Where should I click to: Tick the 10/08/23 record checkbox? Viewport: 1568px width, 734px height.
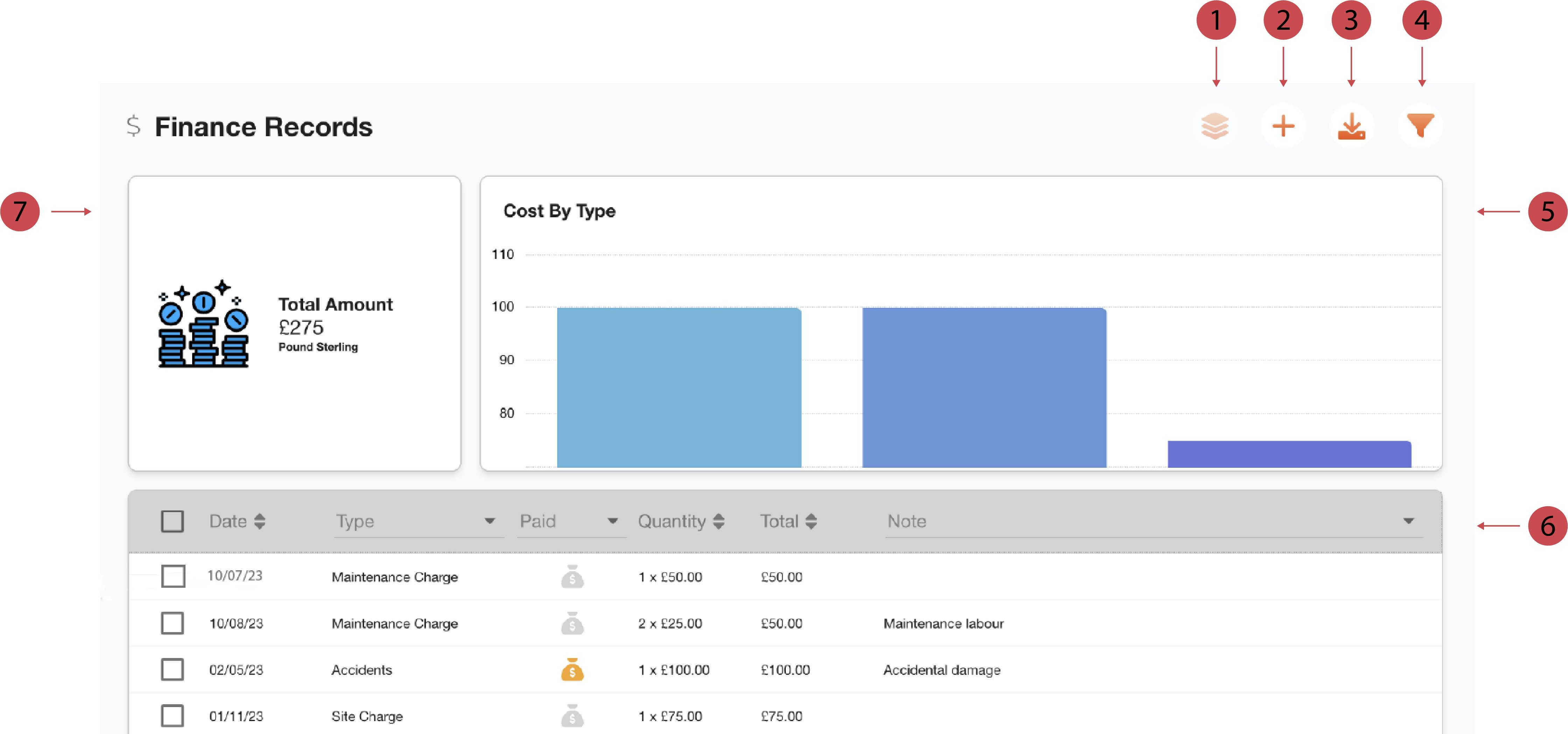pos(172,623)
